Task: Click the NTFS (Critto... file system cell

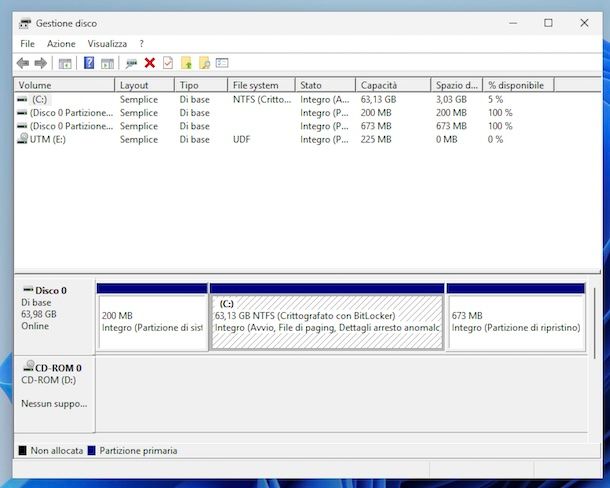Action: pos(262,100)
